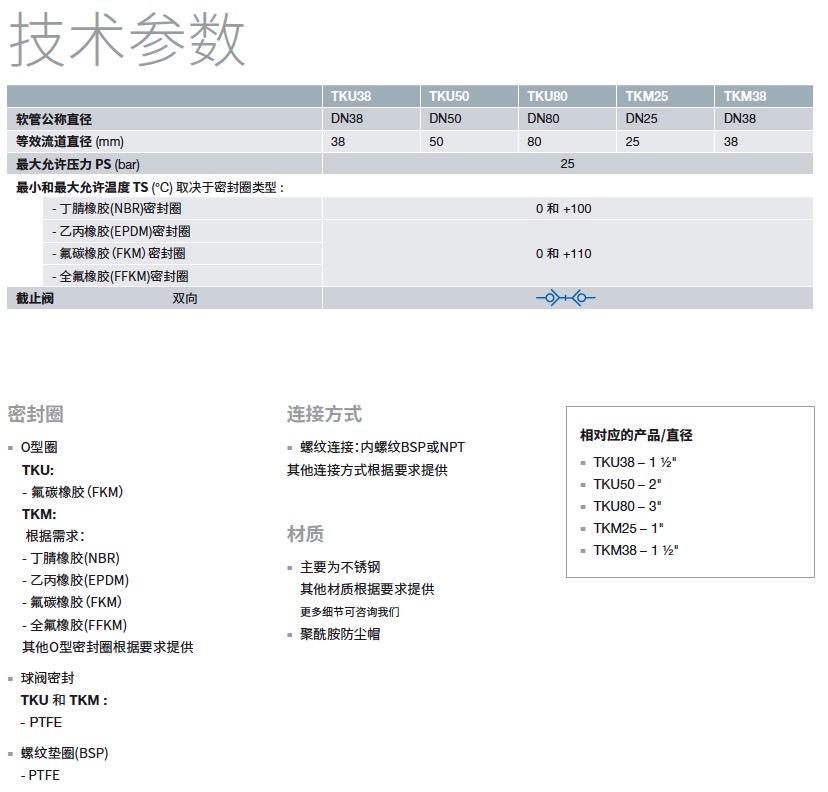828x792 pixels.
Task: Select the value 80 in 等效流道直径 row
Action: [x=534, y=142]
